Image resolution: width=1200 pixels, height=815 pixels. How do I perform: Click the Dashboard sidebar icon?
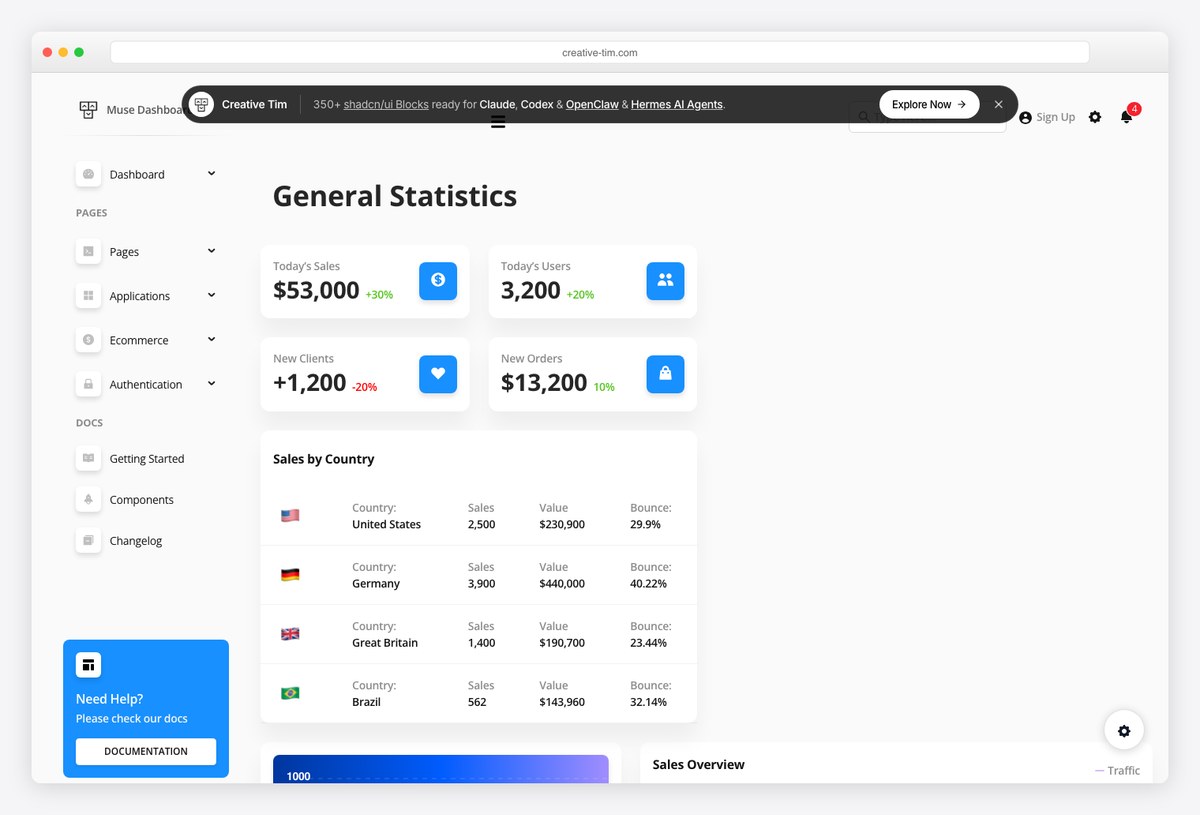pos(88,174)
